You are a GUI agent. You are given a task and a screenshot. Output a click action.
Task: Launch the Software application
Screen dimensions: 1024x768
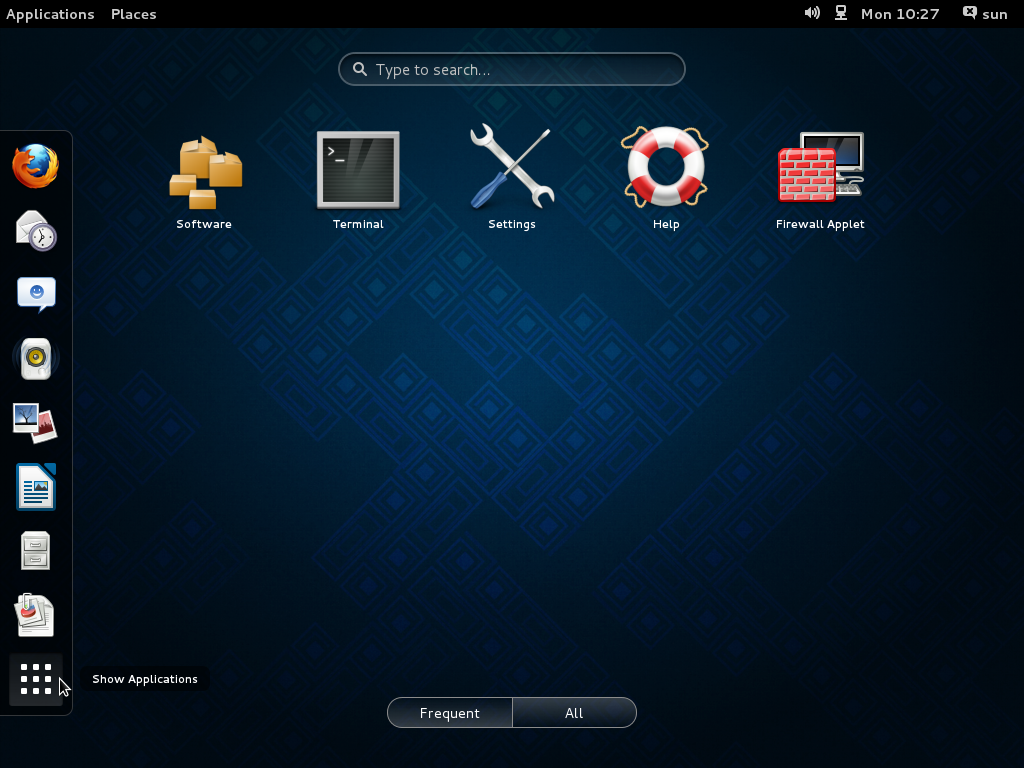tap(204, 170)
